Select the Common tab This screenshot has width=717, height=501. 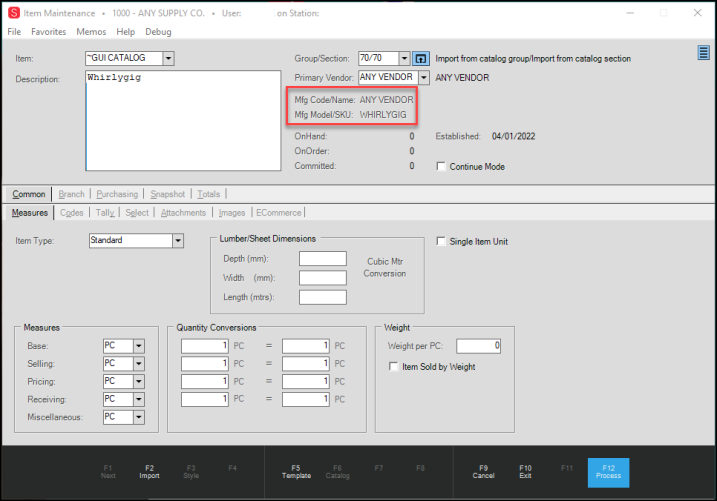coord(28,194)
